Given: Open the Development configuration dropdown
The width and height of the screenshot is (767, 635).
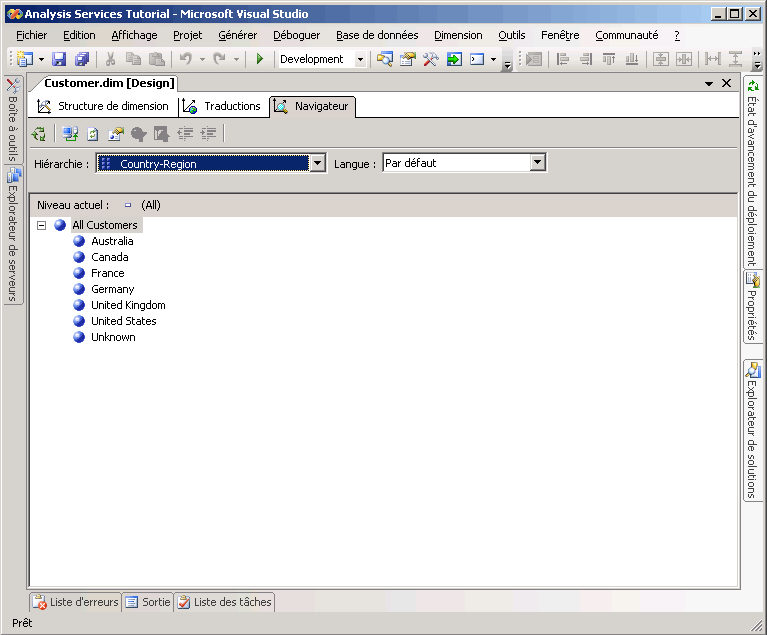Looking at the screenshot, I should 360,59.
